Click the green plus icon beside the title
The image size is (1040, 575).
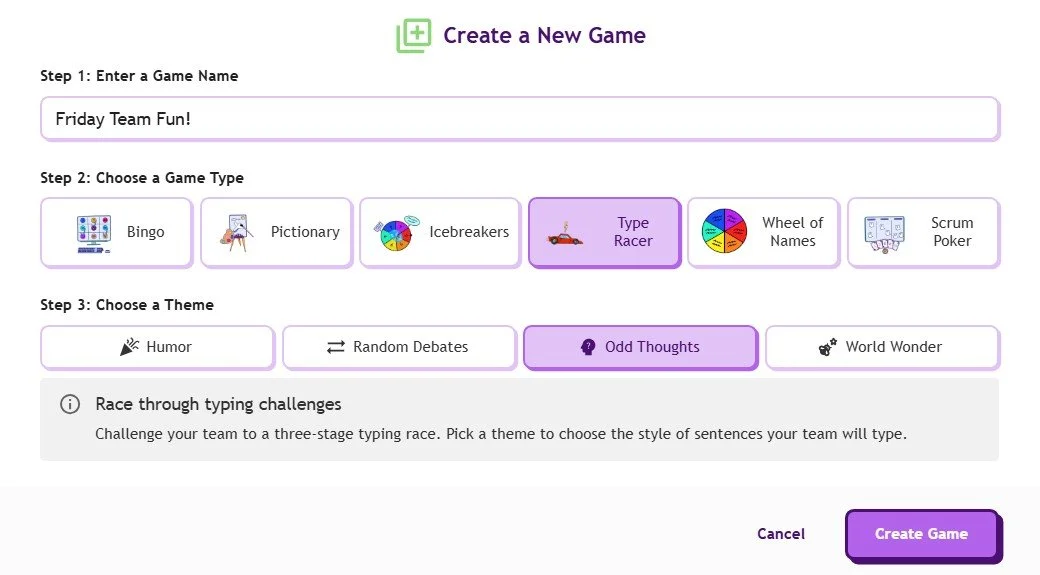(414, 35)
